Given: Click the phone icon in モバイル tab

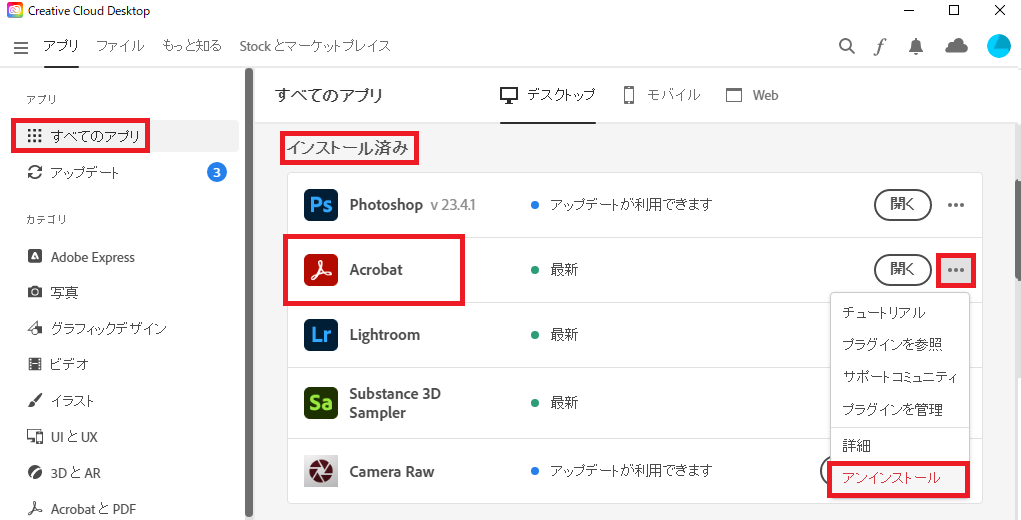Looking at the screenshot, I should coord(628,95).
